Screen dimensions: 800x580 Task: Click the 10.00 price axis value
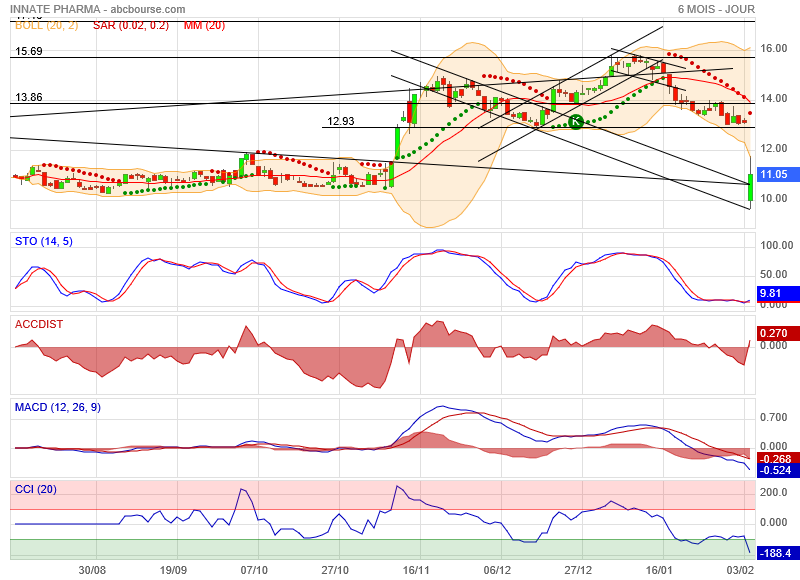click(773, 198)
